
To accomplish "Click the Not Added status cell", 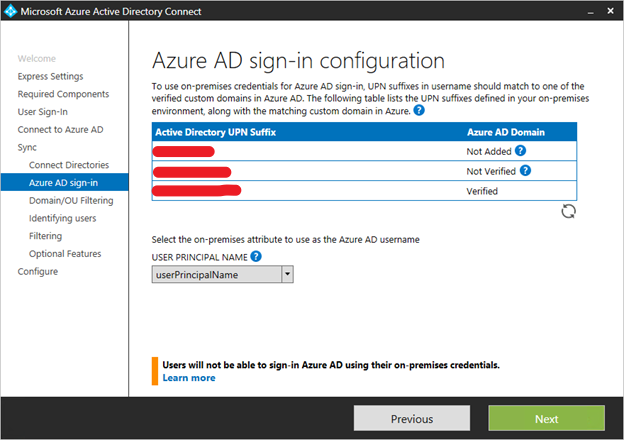I will pyautogui.click(x=489, y=152).
